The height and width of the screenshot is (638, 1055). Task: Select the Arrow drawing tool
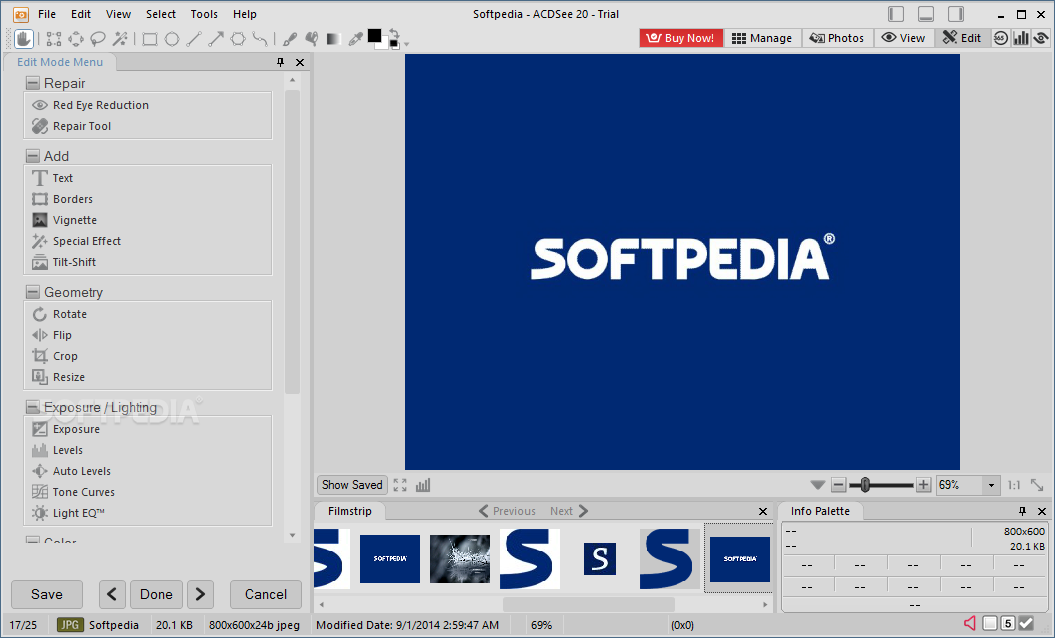click(x=216, y=39)
